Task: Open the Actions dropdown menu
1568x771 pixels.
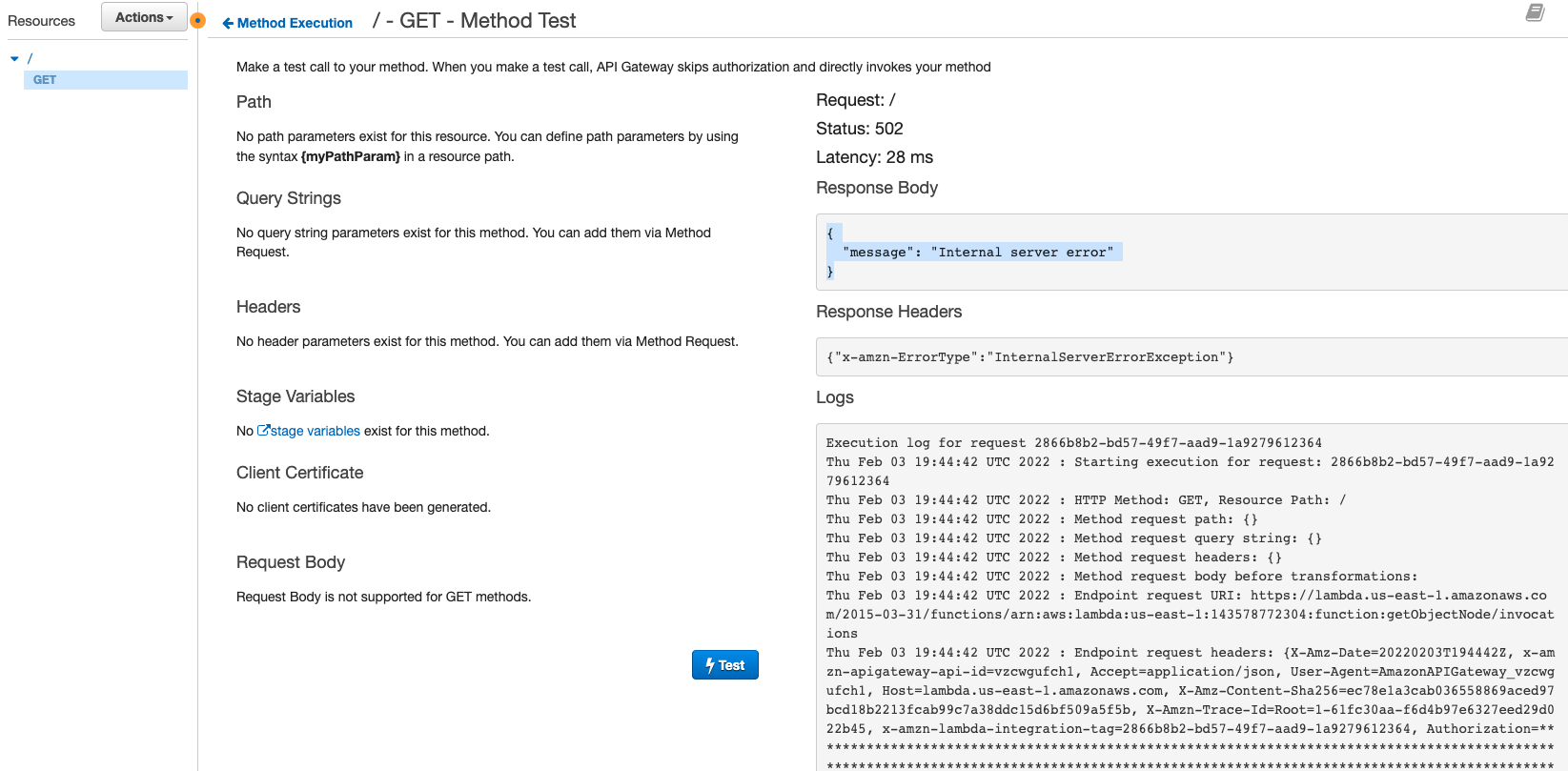Action: 144,17
